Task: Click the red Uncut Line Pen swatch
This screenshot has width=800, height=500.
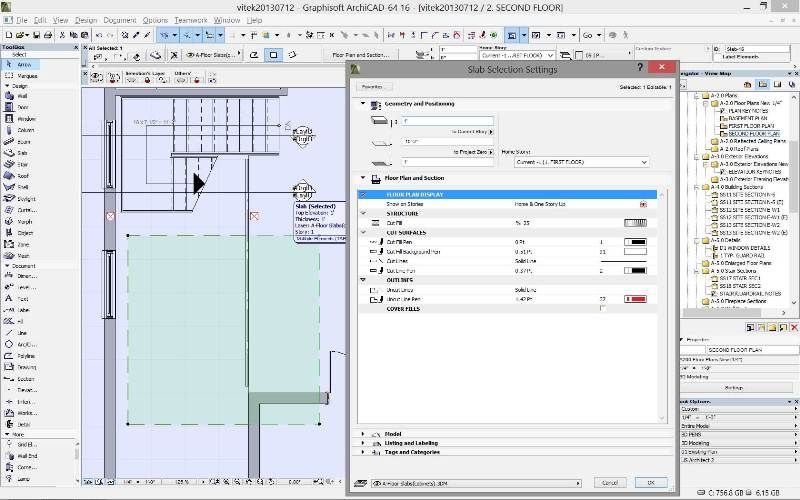Action: point(635,299)
